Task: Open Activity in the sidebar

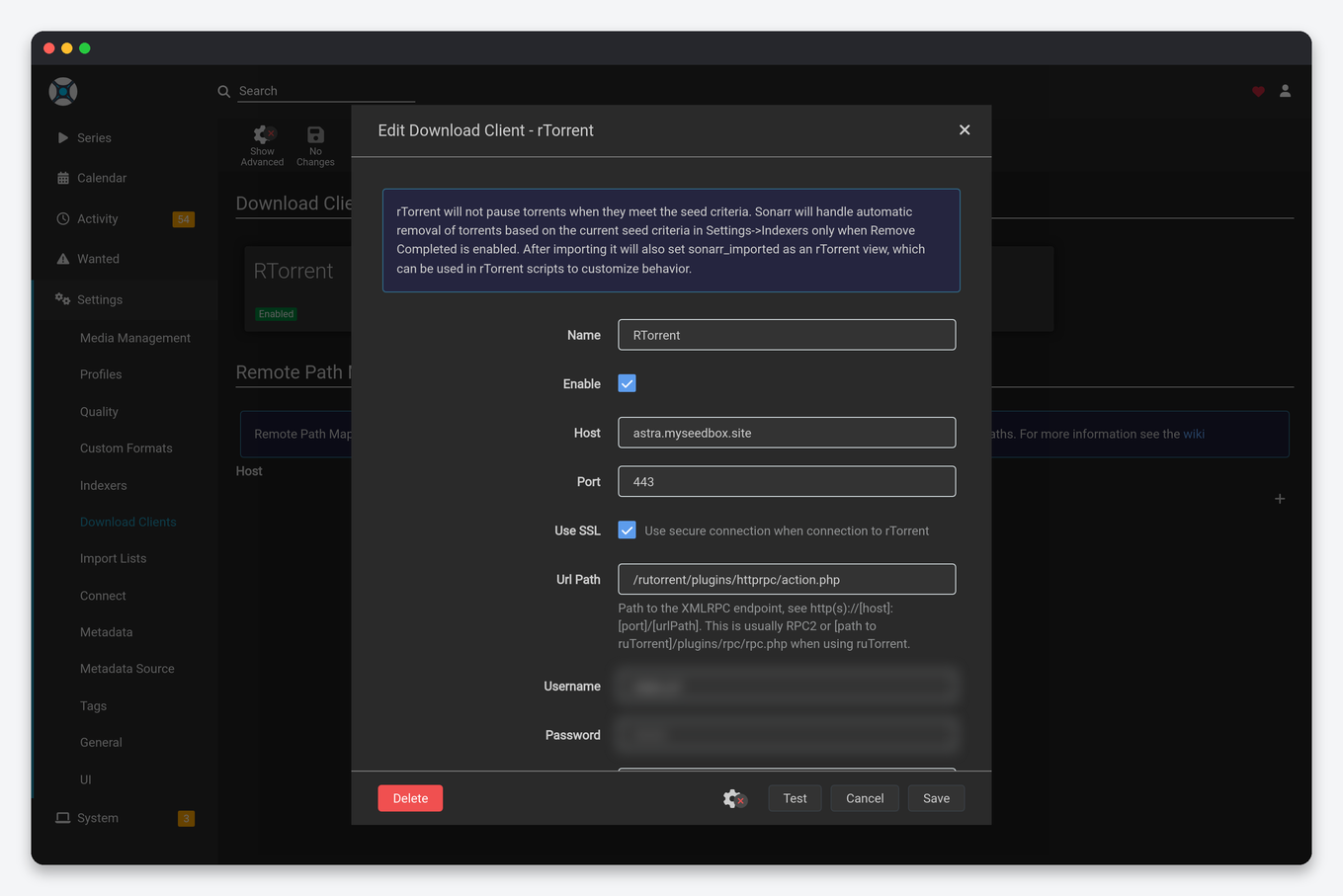Action: click(98, 219)
